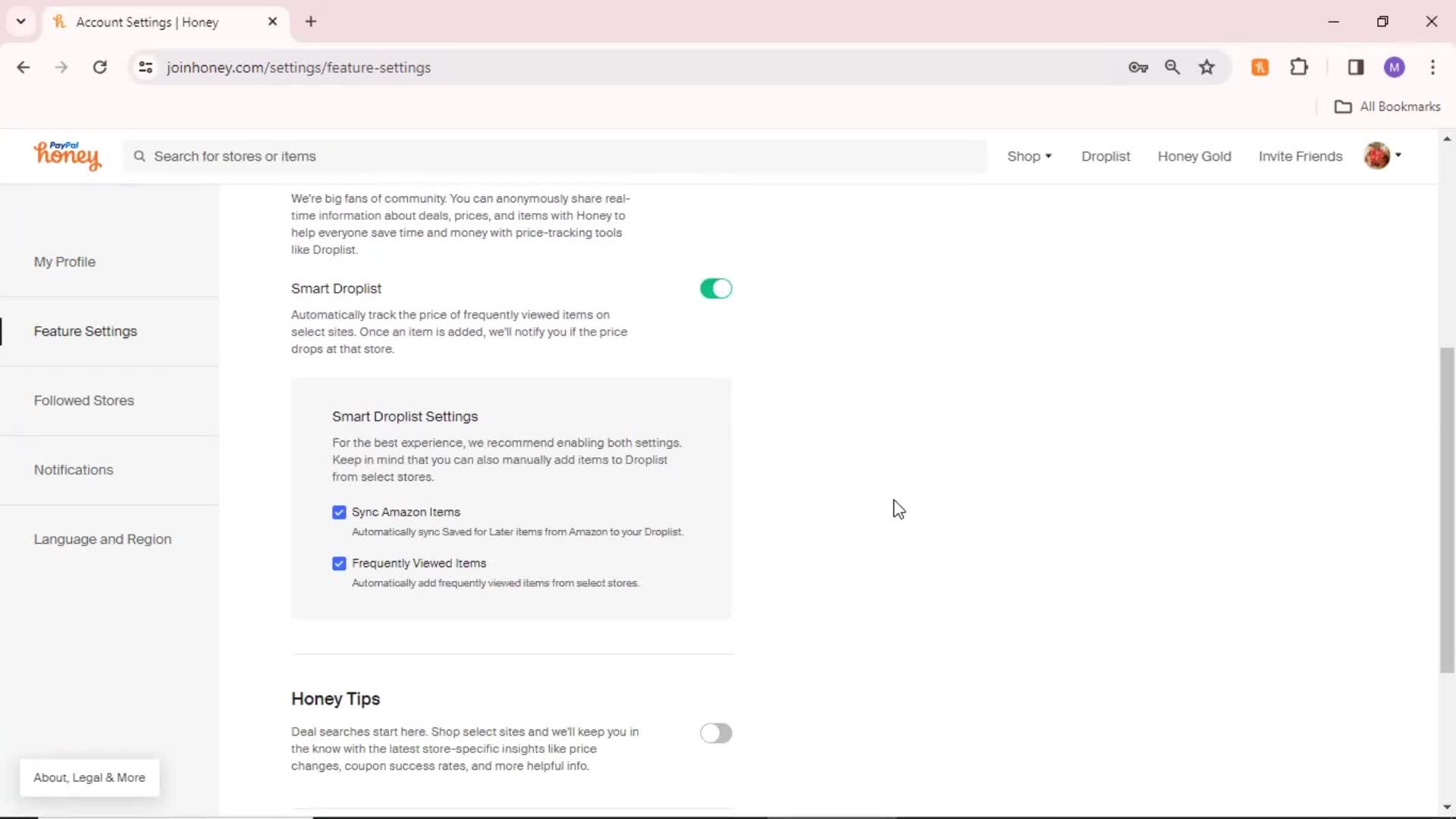Click the vertical page scrollbar thumb
This screenshot has width=1456, height=819.
pyautogui.click(x=1447, y=510)
